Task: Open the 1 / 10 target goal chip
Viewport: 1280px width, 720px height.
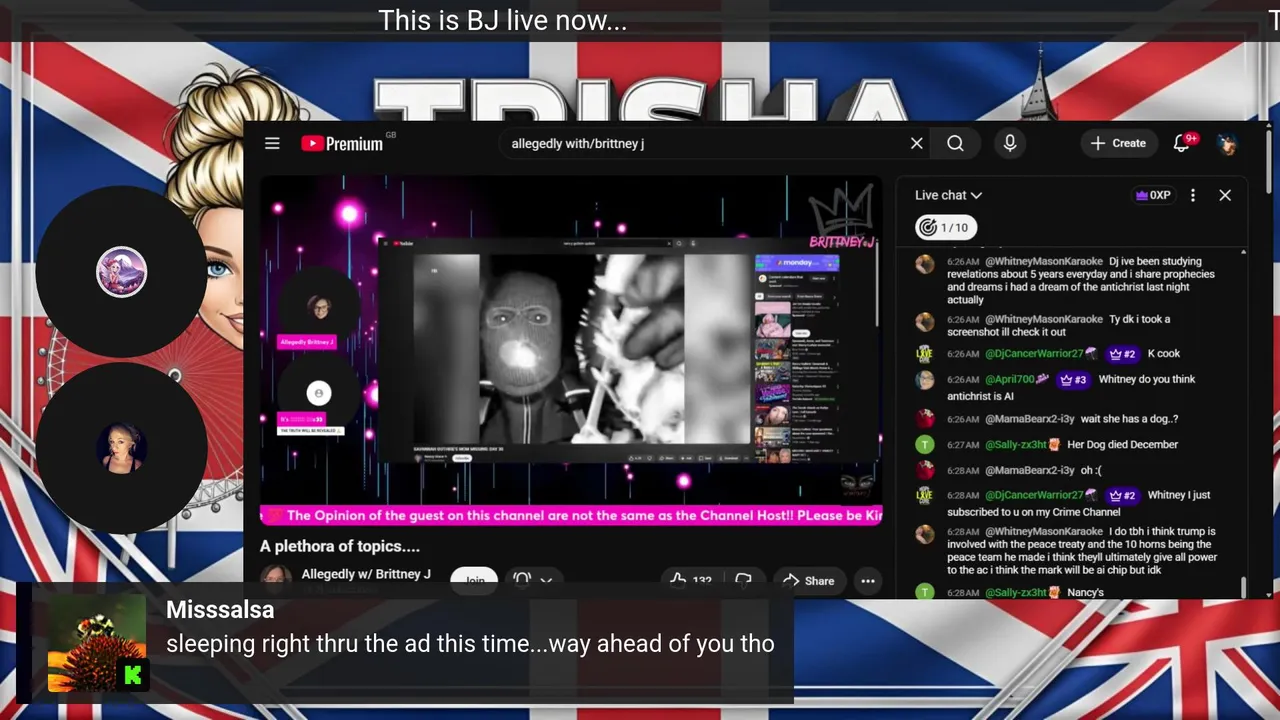Action: click(945, 227)
